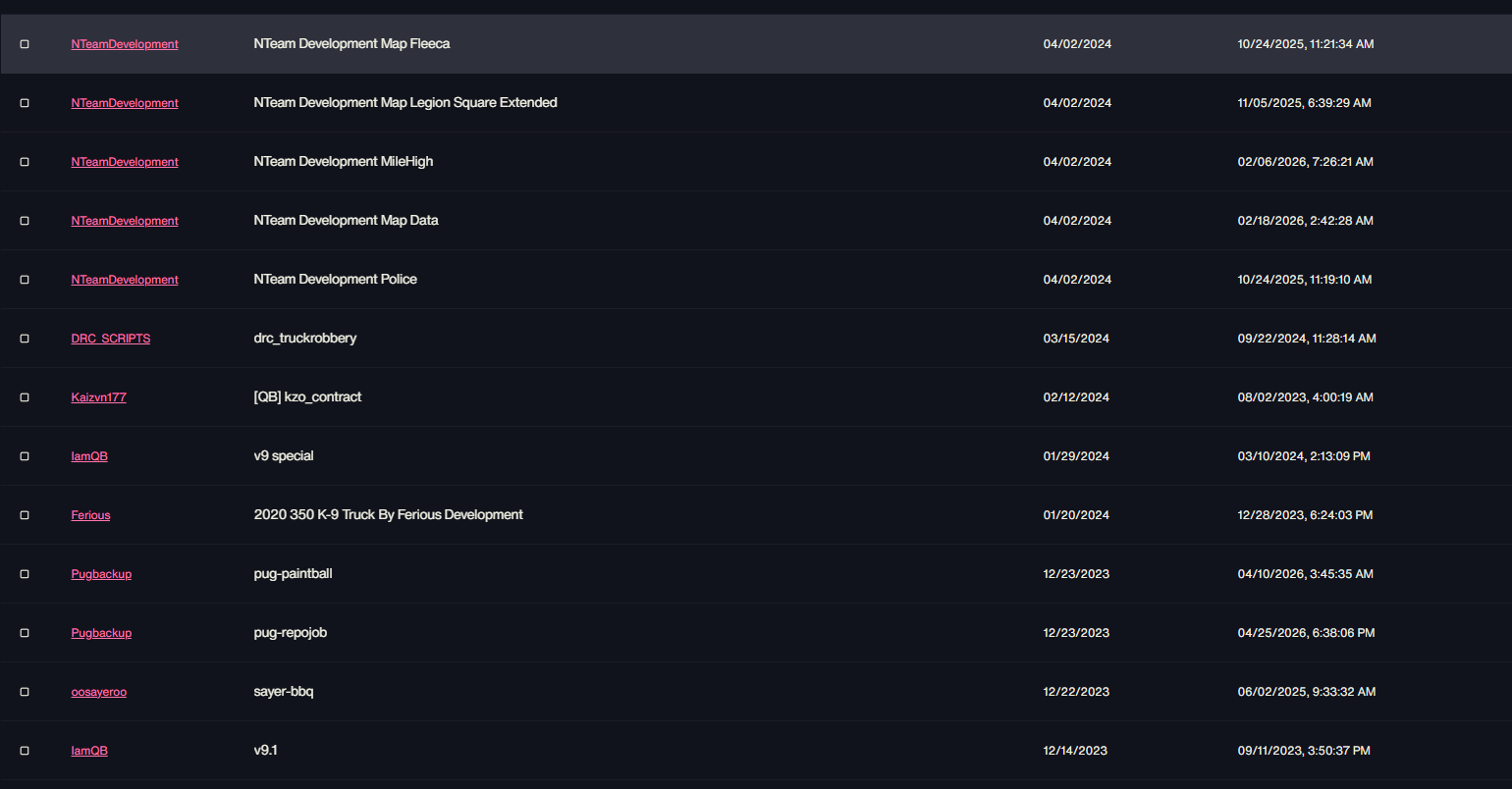1512x789 pixels.
Task: Click the v9 special name
Action: coord(284,456)
